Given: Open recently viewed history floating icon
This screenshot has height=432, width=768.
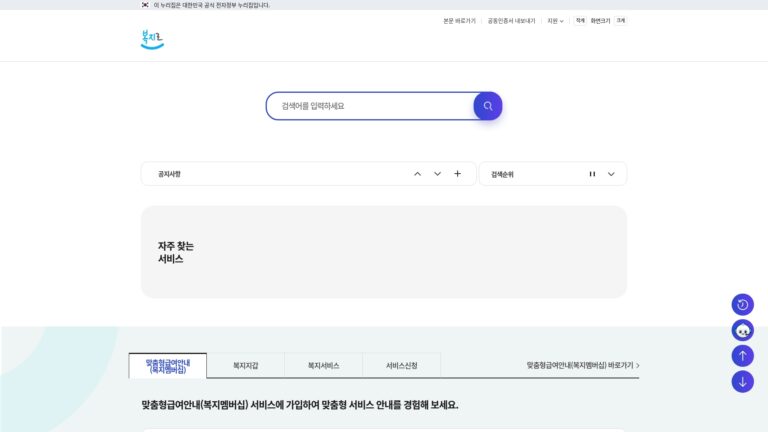Looking at the screenshot, I should click(743, 305).
